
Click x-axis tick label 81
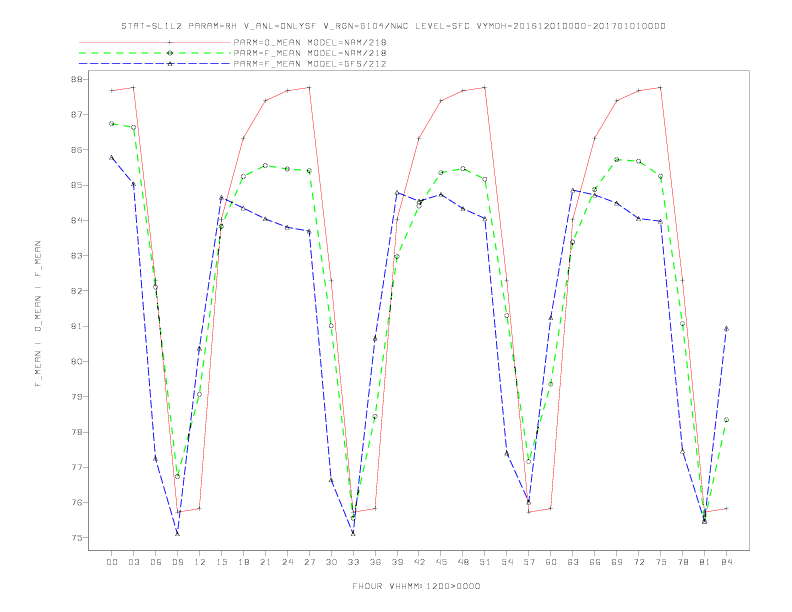[x=705, y=562]
